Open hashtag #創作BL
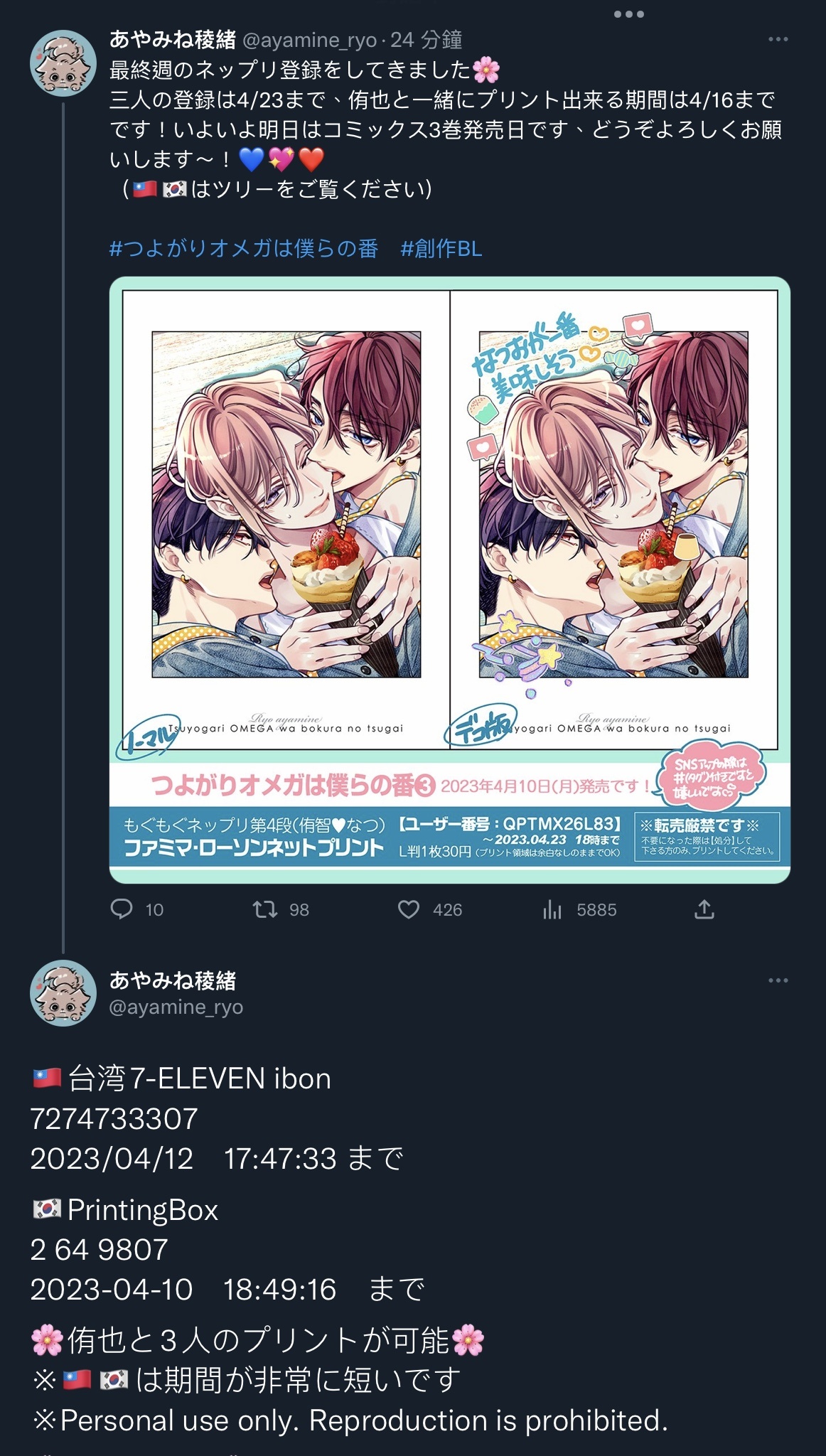 441,248
